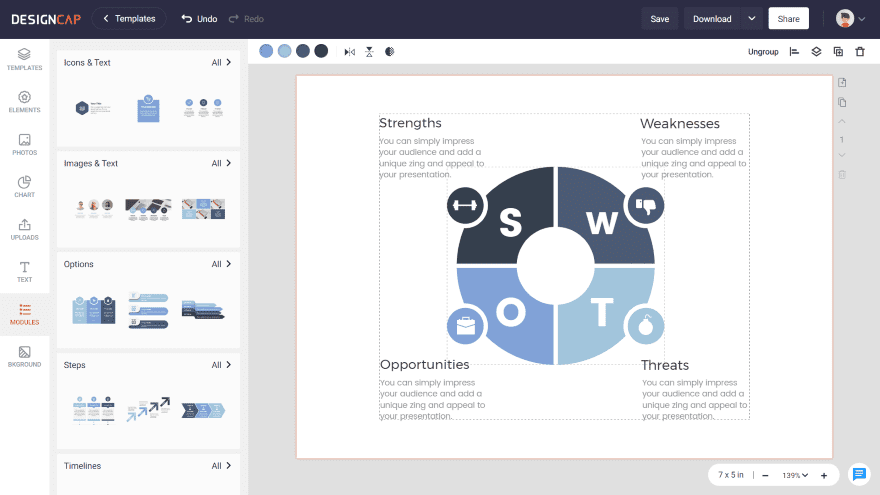Open the layer order icon

point(816,52)
